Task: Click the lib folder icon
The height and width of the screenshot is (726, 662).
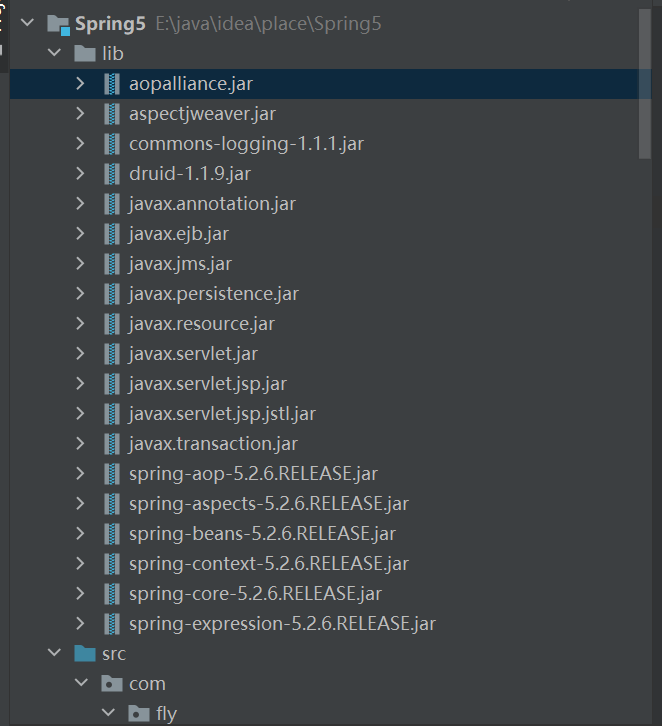Action: click(x=85, y=53)
